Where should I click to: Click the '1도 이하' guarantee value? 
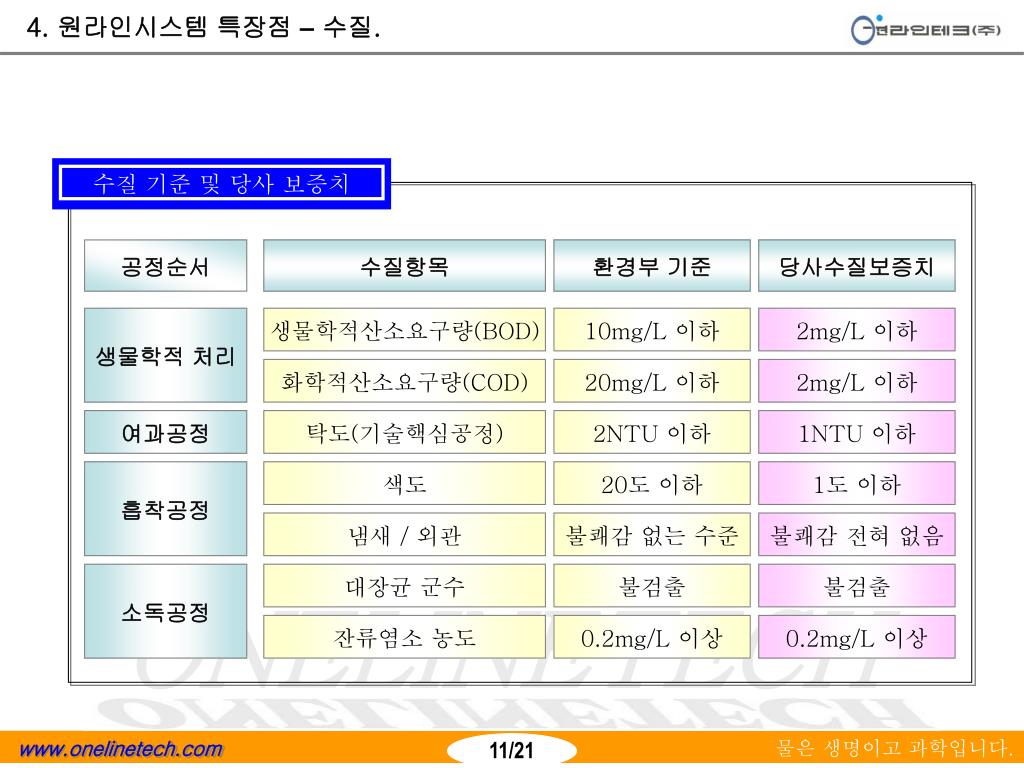[x=856, y=483]
